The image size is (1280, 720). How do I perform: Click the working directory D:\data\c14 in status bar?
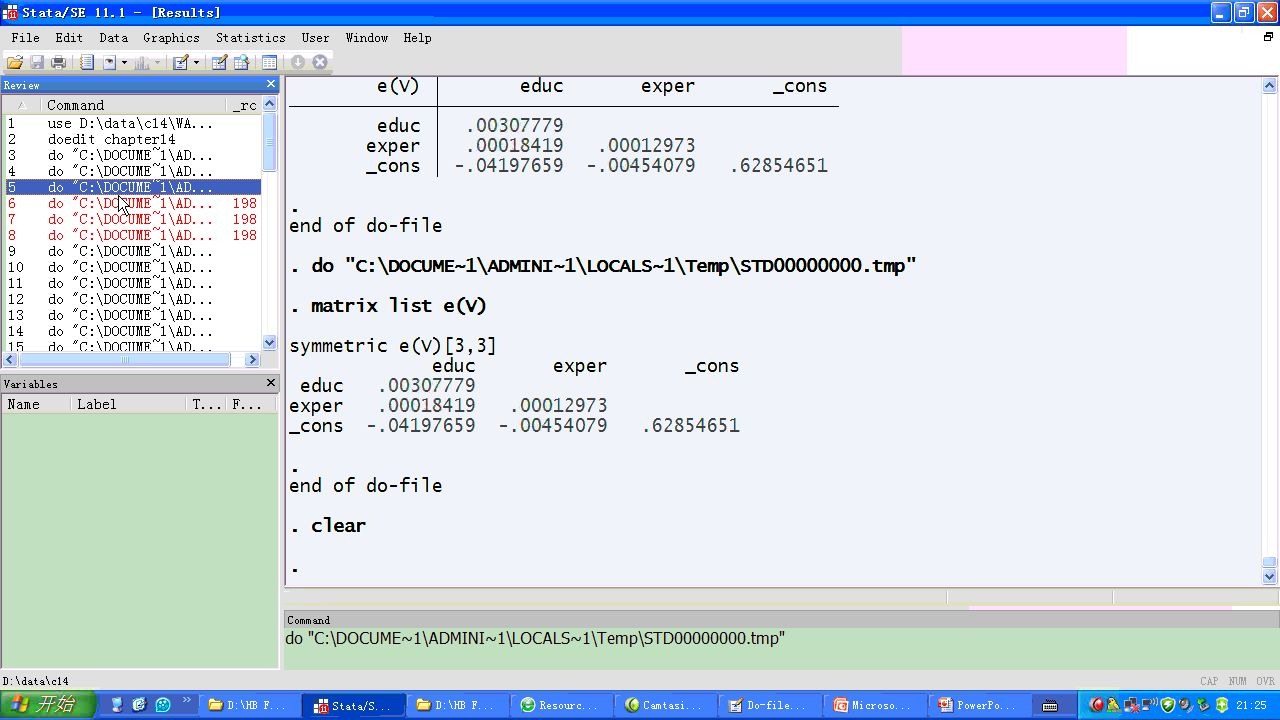coord(36,681)
